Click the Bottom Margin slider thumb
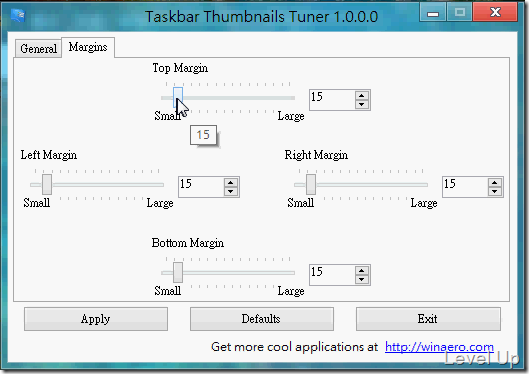The height and width of the screenshot is (374, 529). point(178,272)
